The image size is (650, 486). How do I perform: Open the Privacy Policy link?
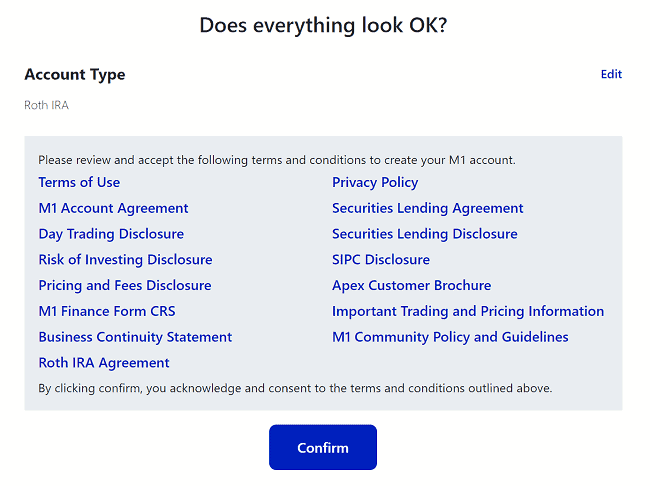[x=375, y=182]
